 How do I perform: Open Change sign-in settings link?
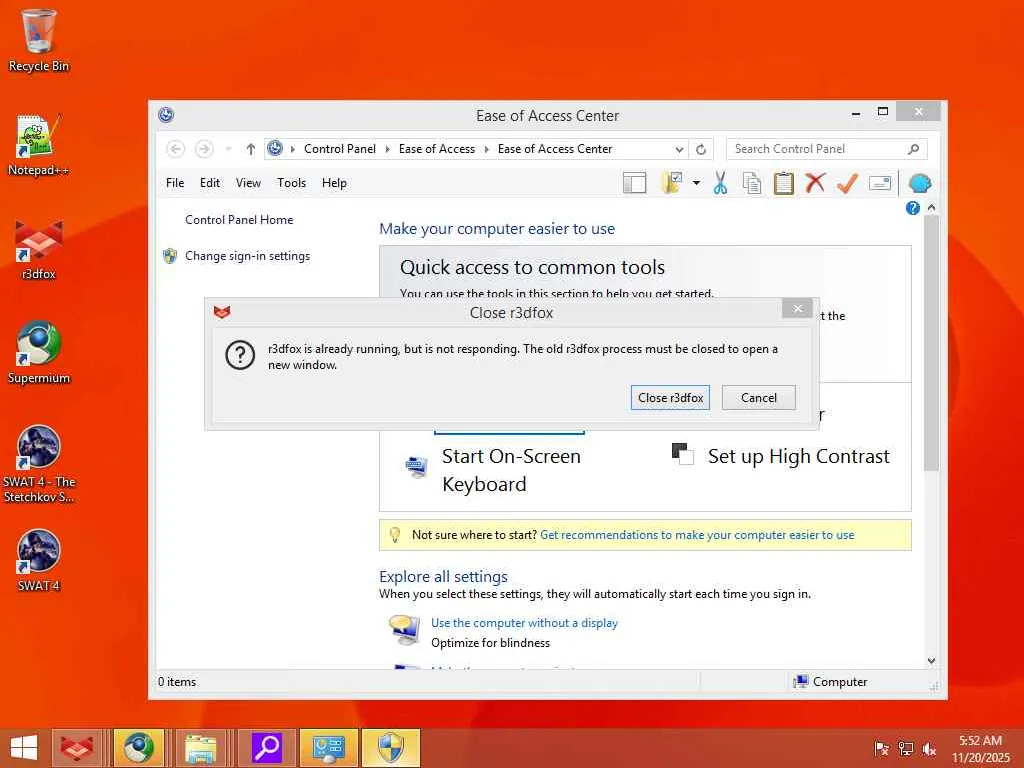[x=248, y=256]
